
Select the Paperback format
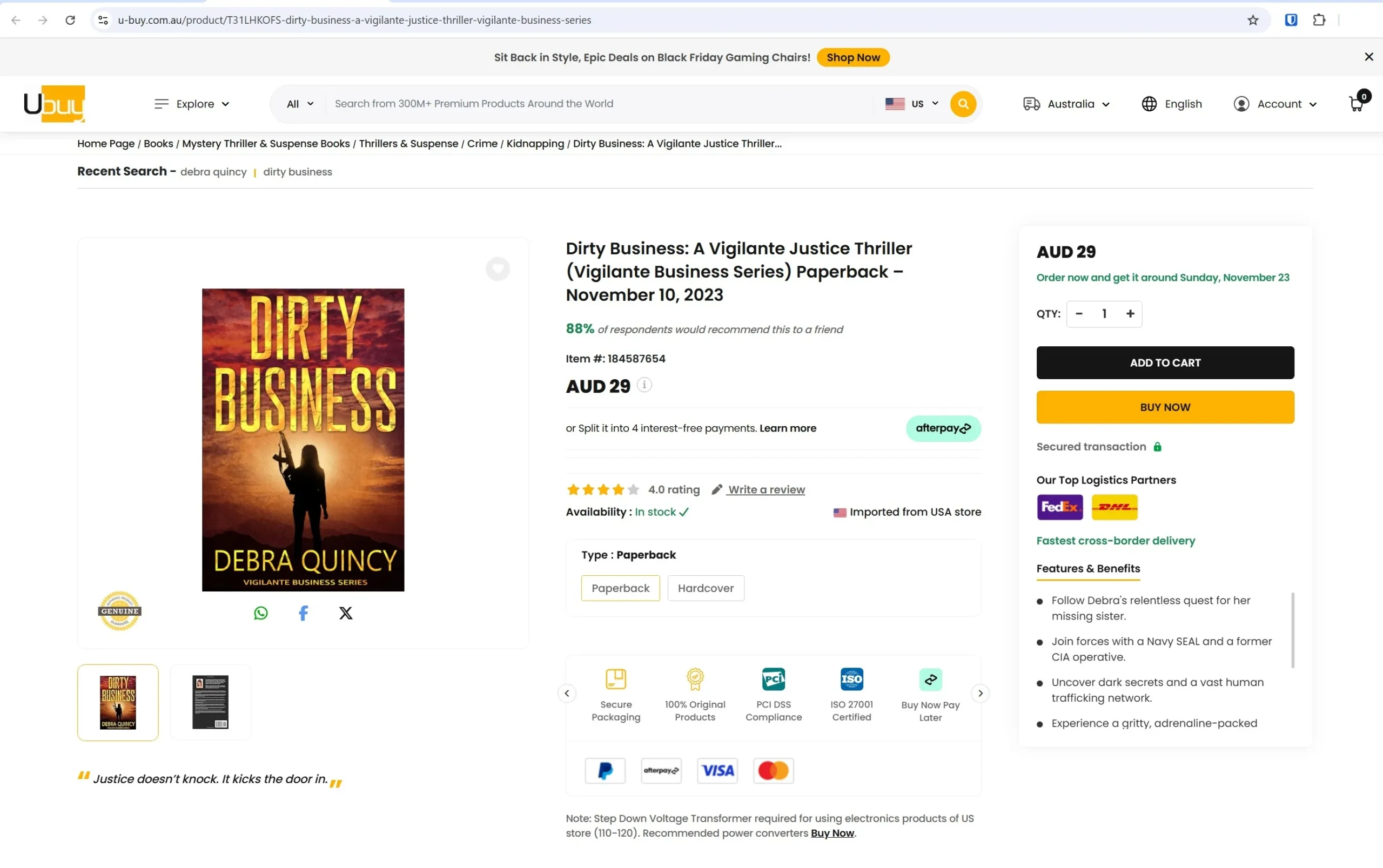coord(620,588)
